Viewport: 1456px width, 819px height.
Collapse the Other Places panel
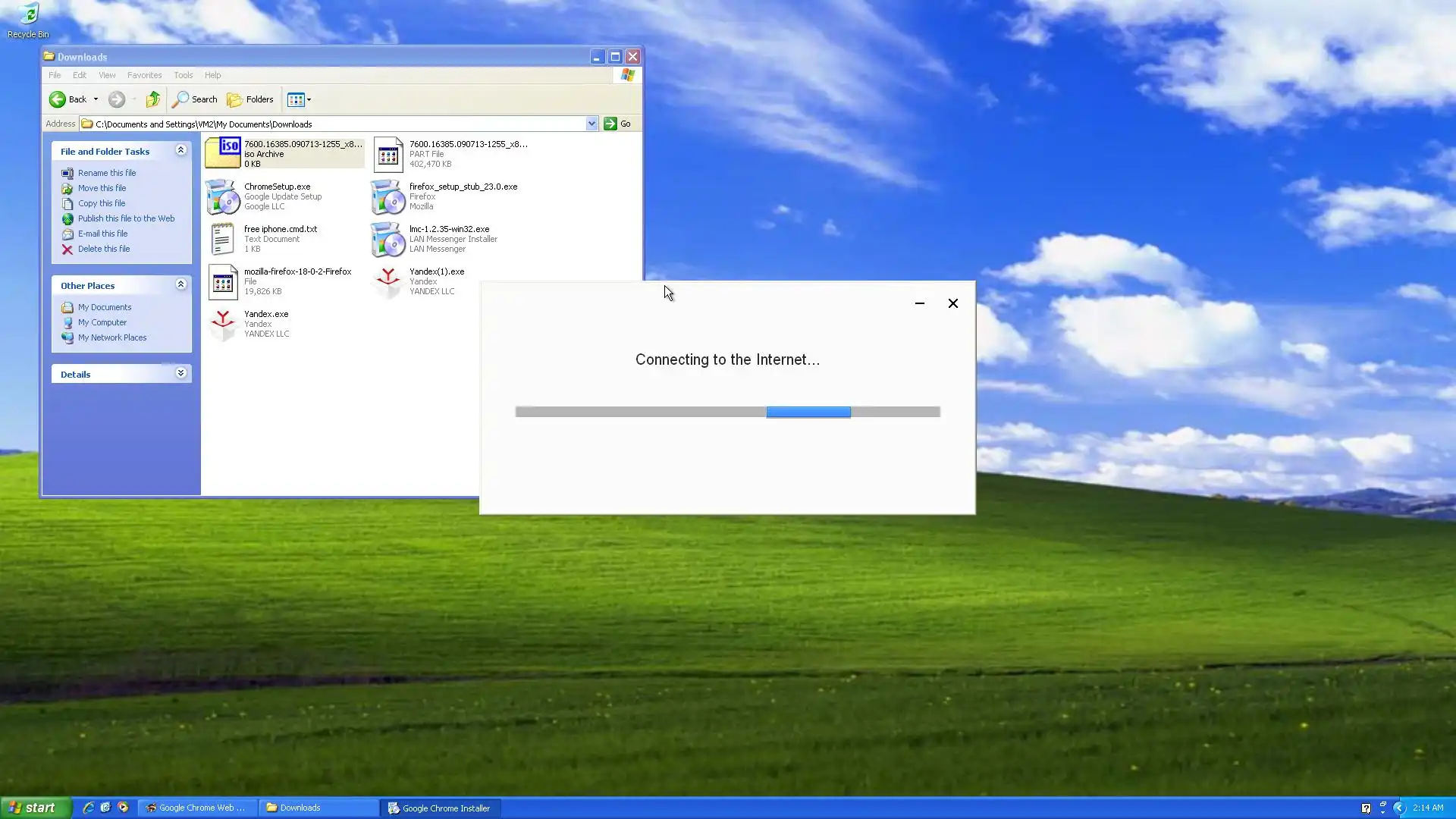coord(180,284)
